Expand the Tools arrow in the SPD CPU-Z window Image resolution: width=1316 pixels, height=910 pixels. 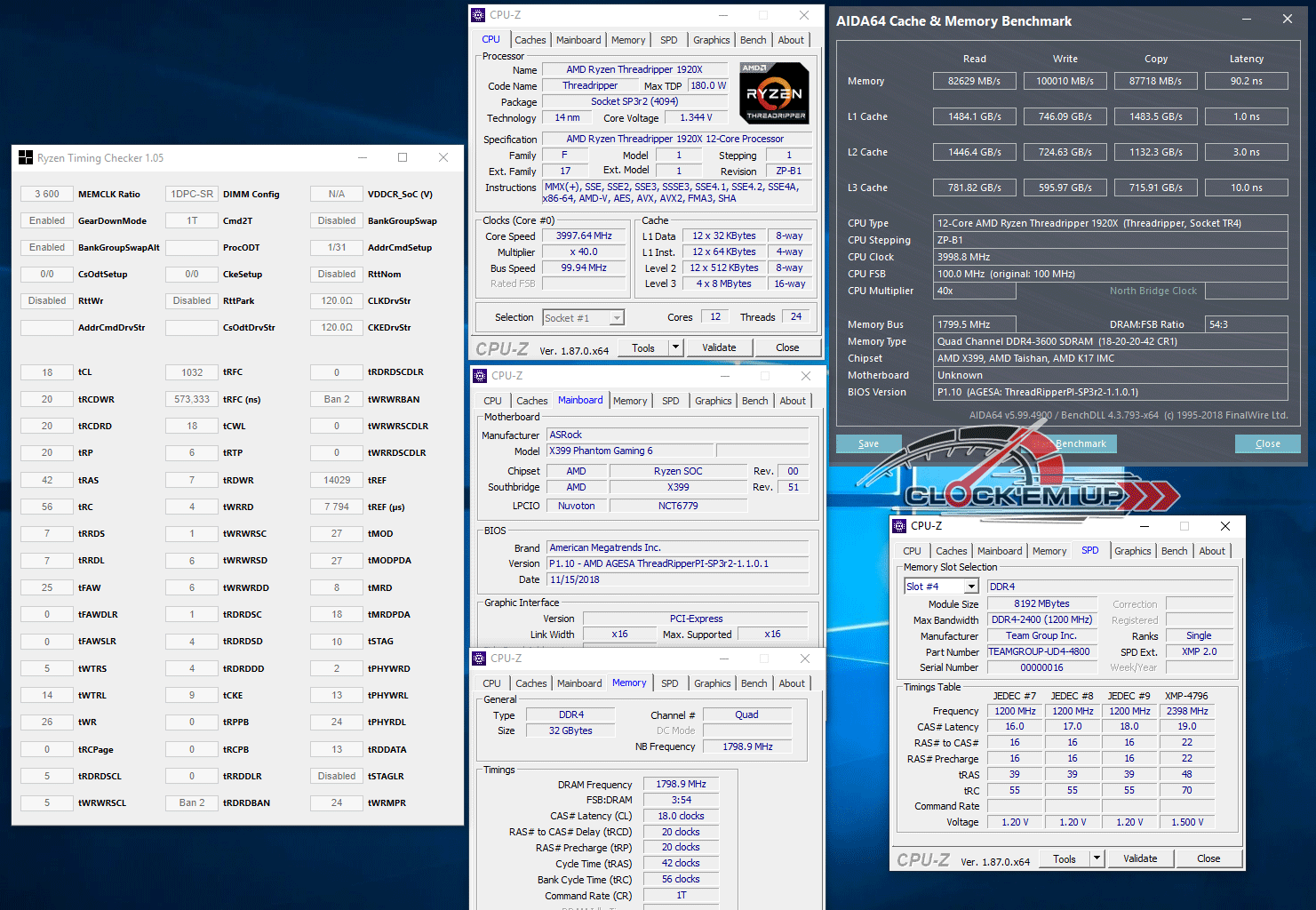(1097, 858)
